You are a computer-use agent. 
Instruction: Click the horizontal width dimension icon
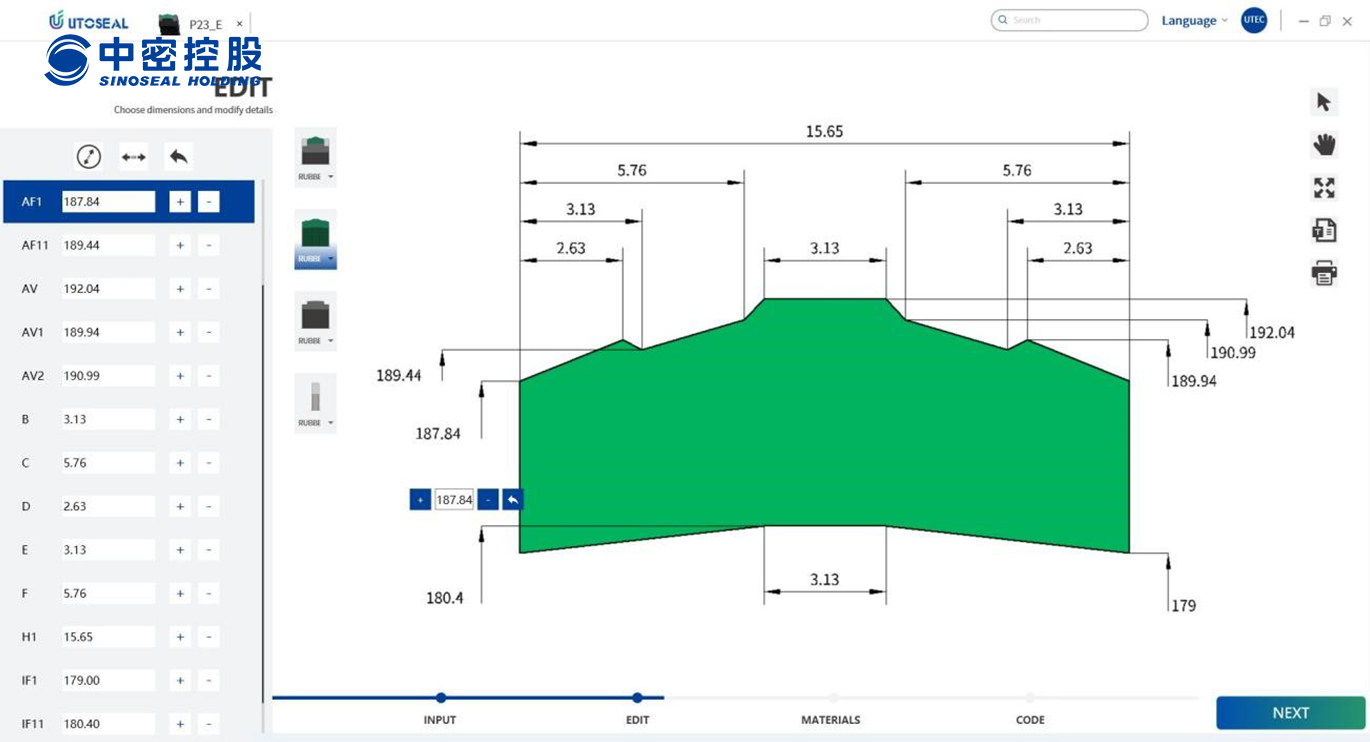(134, 157)
